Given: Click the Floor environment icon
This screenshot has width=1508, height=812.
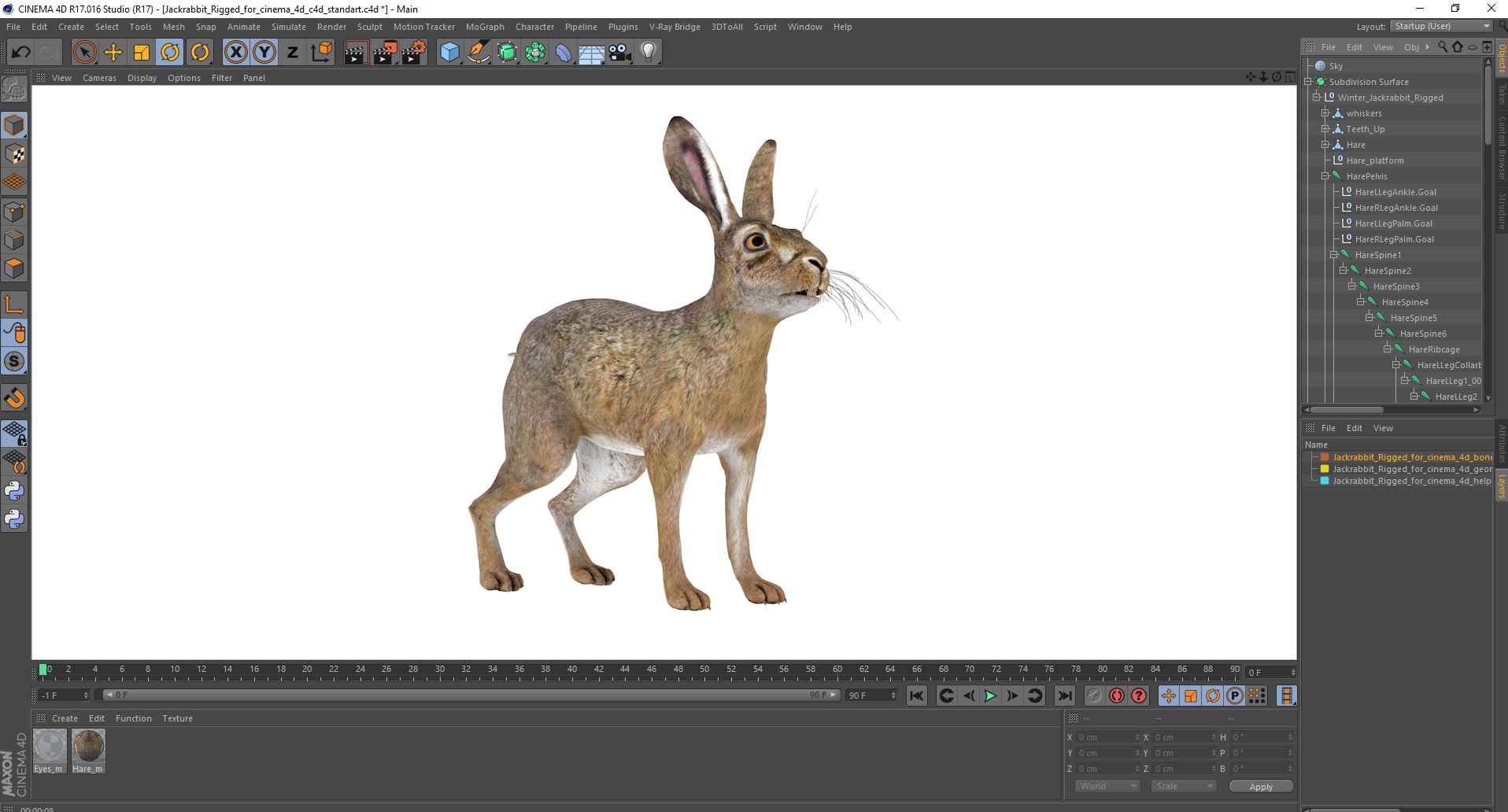Looking at the screenshot, I should pos(592,53).
